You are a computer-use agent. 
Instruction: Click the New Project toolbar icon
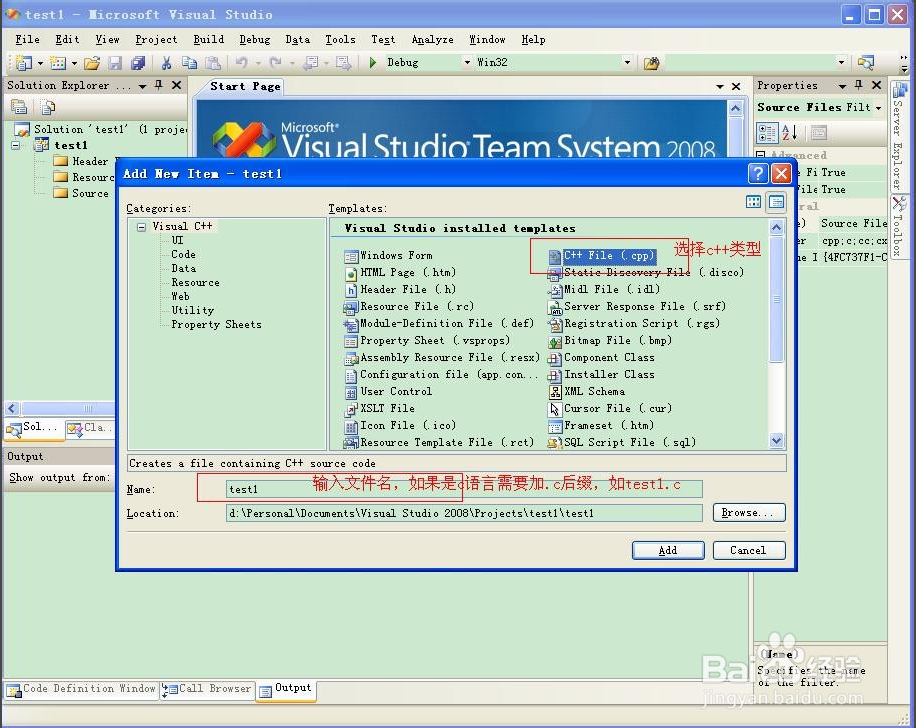tap(24, 63)
